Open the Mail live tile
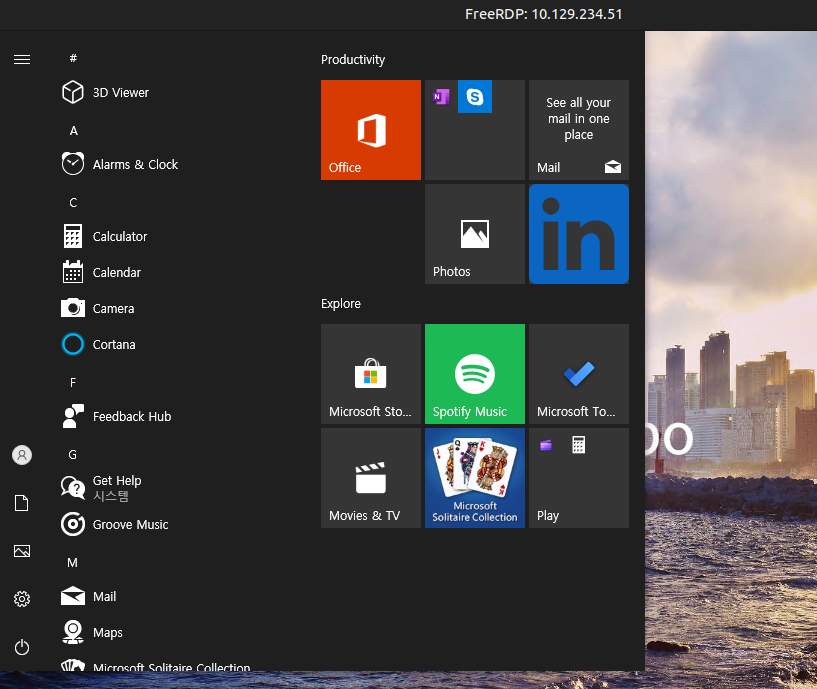Viewport: 817px width, 689px height. tap(578, 130)
